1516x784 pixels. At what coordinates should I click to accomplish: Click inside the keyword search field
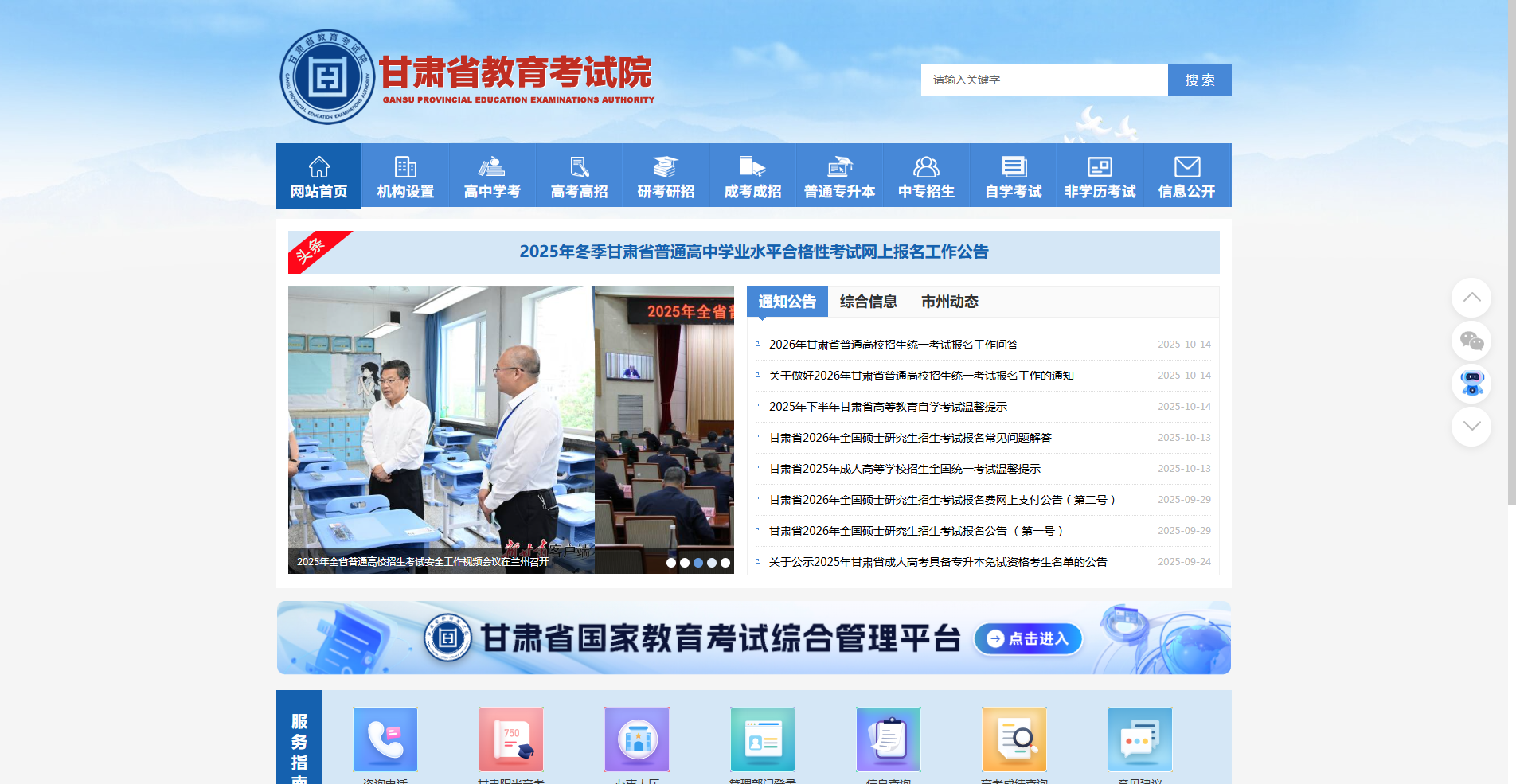coord(1043,80)
